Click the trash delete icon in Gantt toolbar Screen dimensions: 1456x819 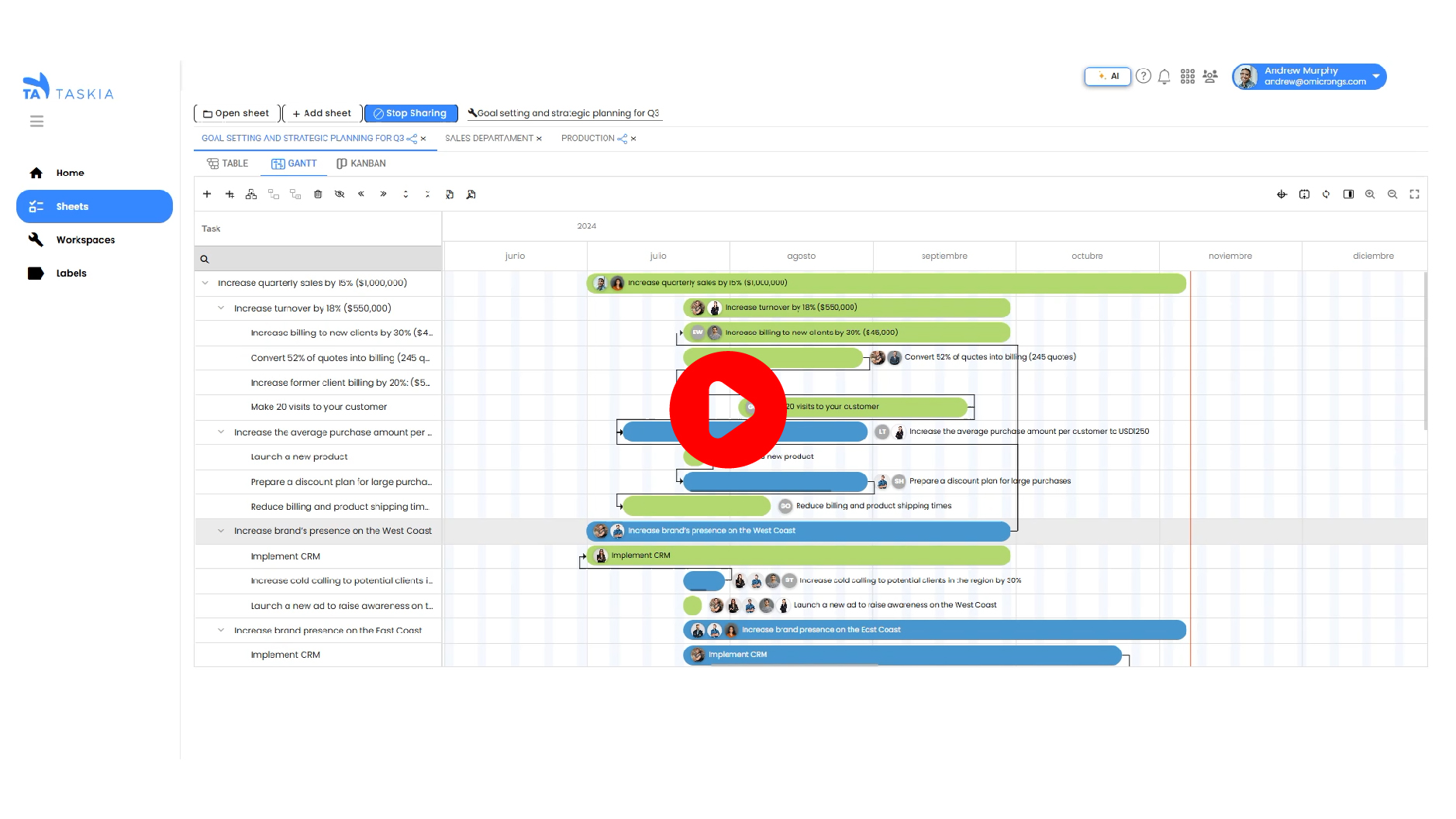click(318, 194)
